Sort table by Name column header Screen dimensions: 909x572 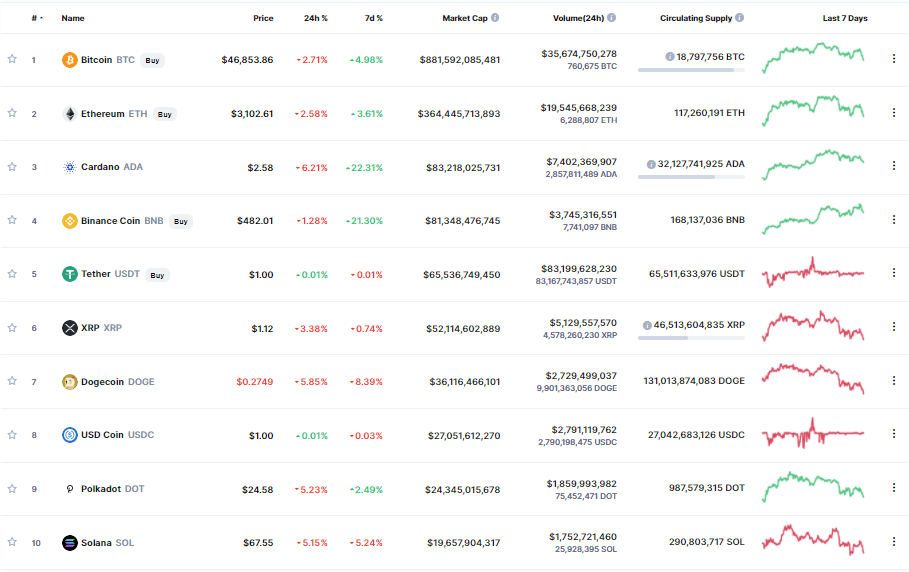(73, 18)
